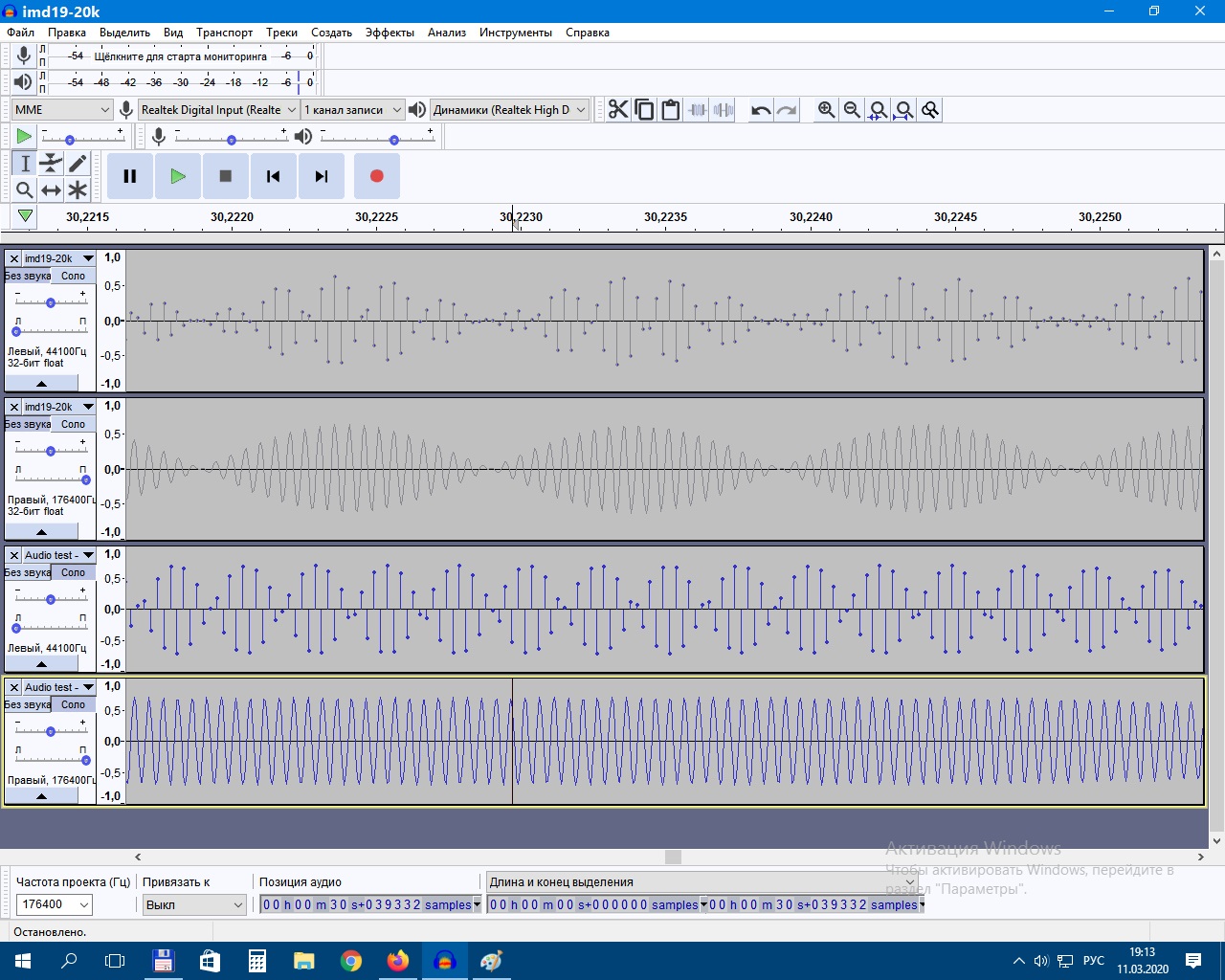Click the horizontal scrollbar thumb
1225x980 pixels.
pyautogui.click(x=673, y=857)
